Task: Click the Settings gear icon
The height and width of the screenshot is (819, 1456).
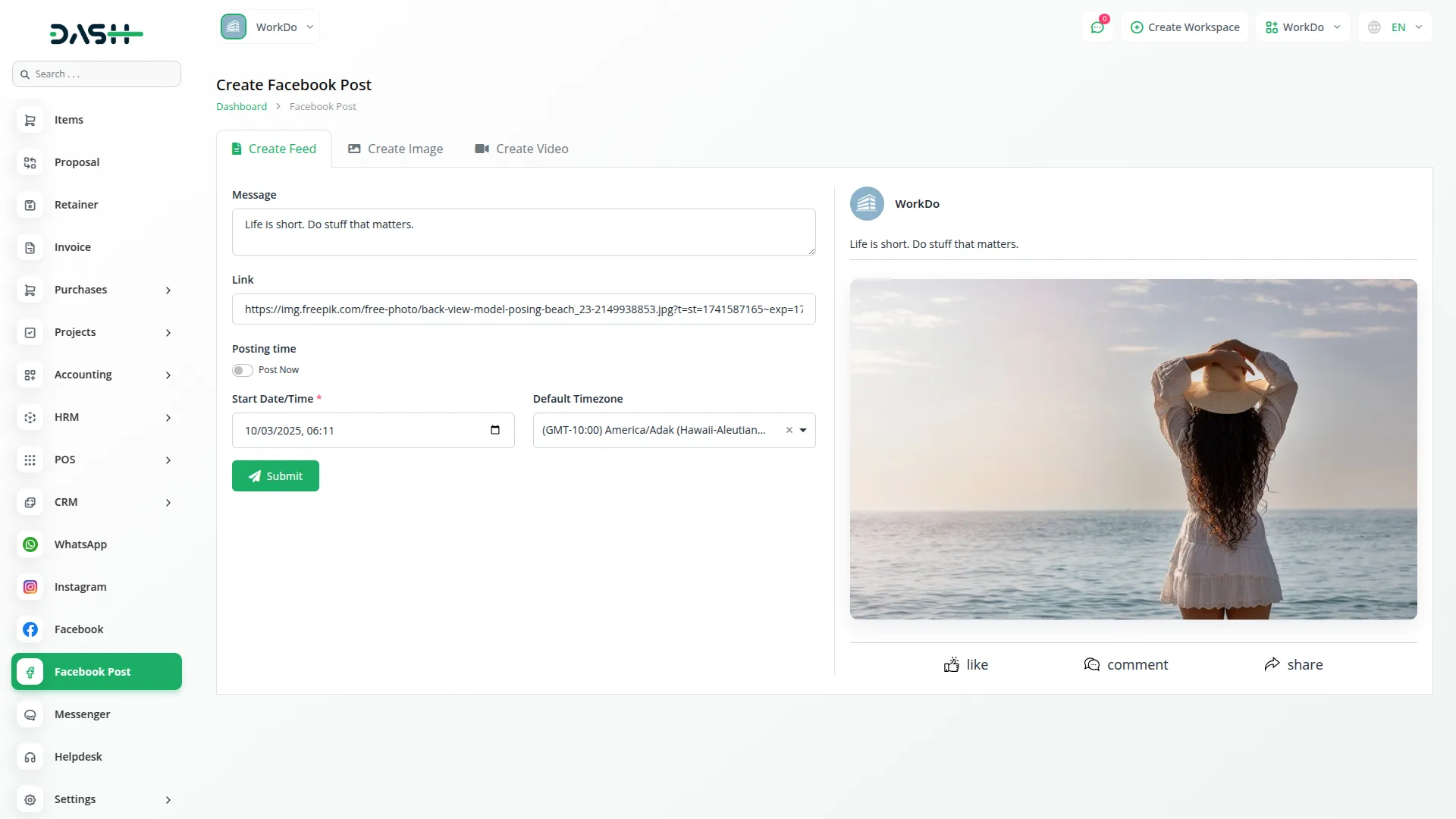Action: (30, 799)
